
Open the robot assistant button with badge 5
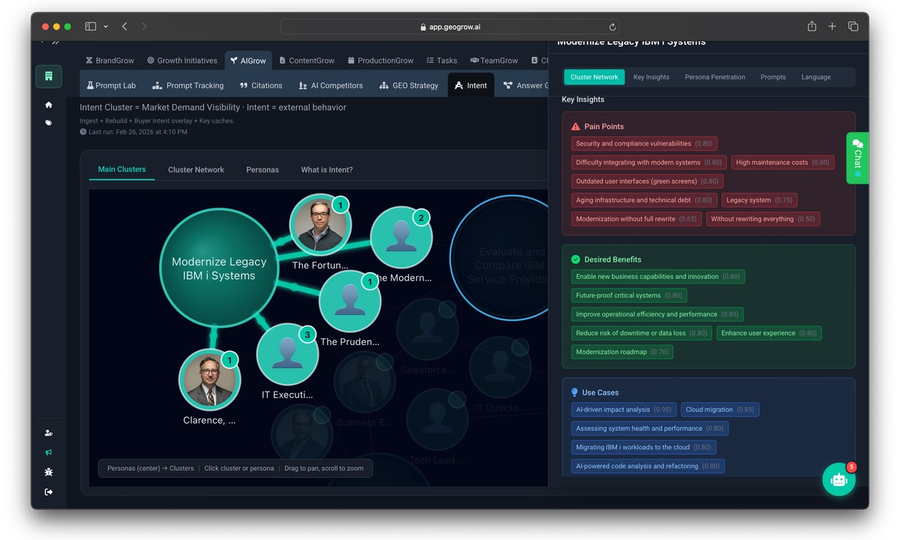coord(839,479)
